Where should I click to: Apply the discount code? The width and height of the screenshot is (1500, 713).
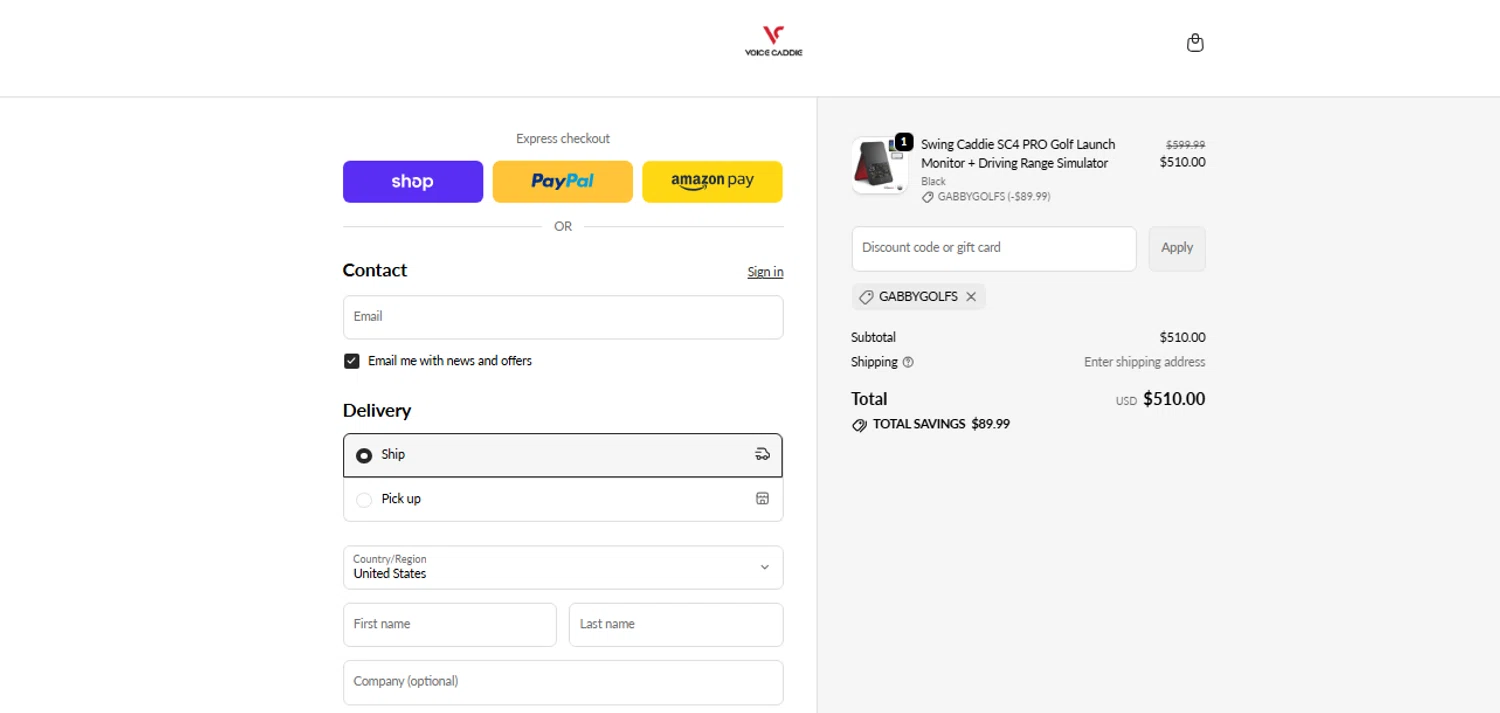tap(1177, 248)
